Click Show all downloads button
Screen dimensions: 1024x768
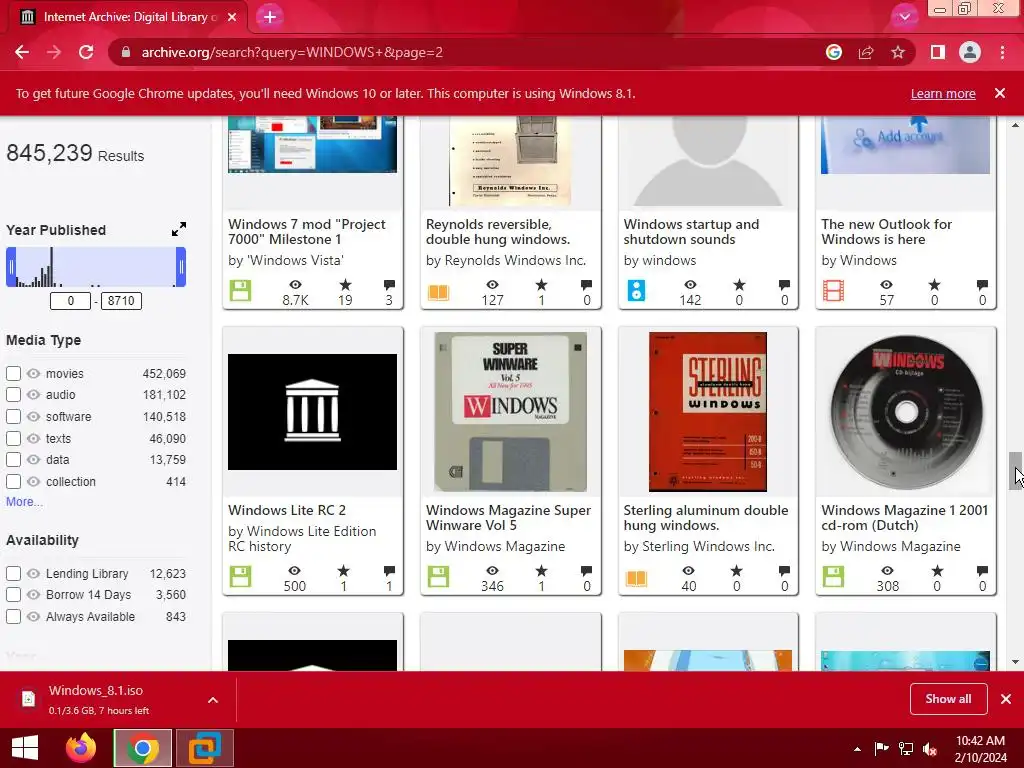[948, 699]
